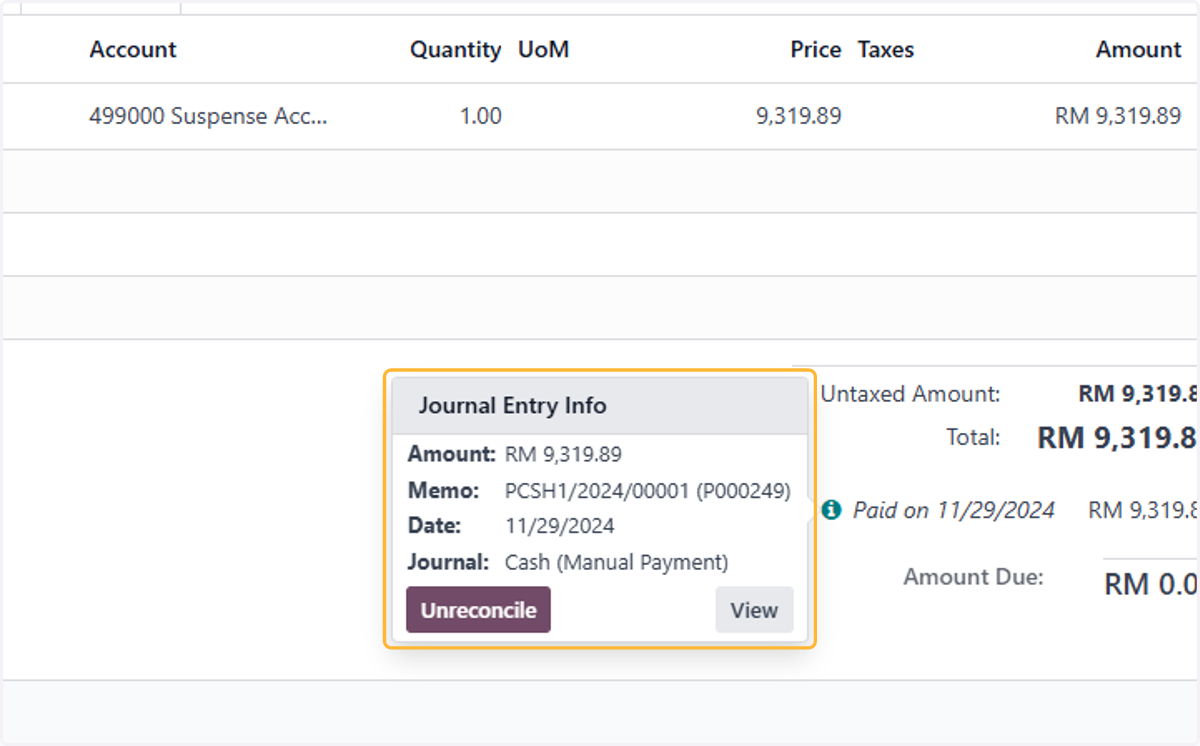Select the Quantity column header
This screenshot has width=1200, height=746.
pos(455,50)
